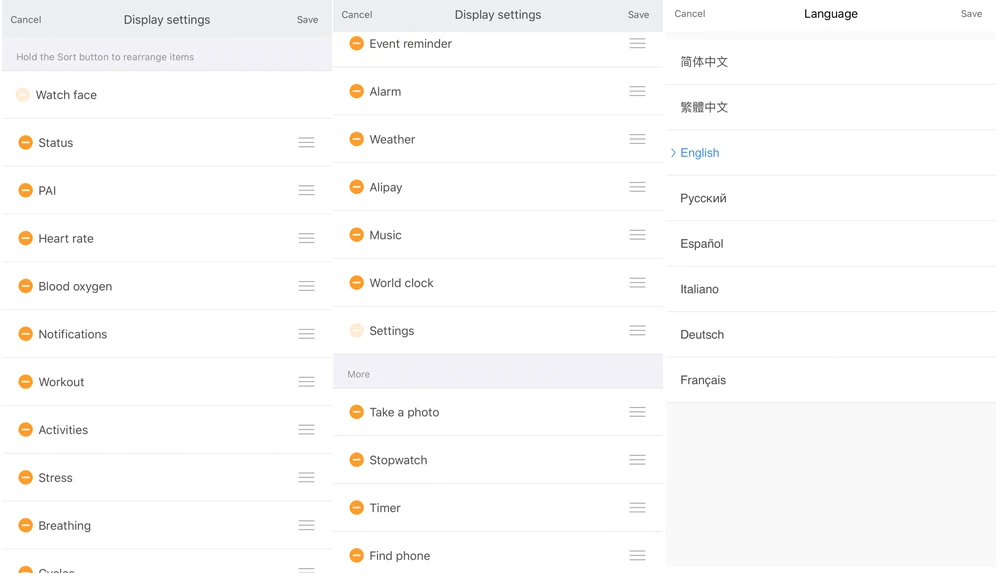Click the minus icon next to Heart rate
Viewport: 1000px width, 582px height.
click(26, 239)
